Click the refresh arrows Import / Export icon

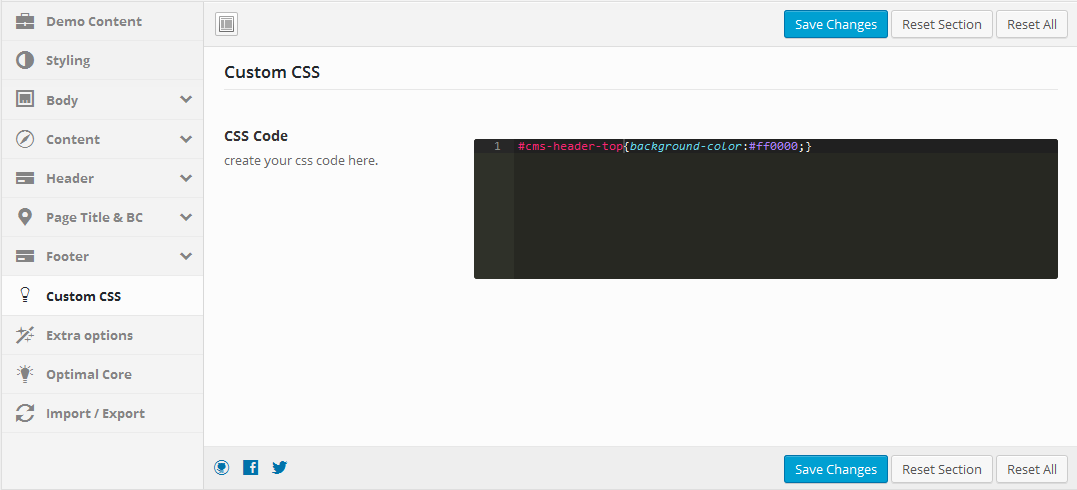coord(25,413)
